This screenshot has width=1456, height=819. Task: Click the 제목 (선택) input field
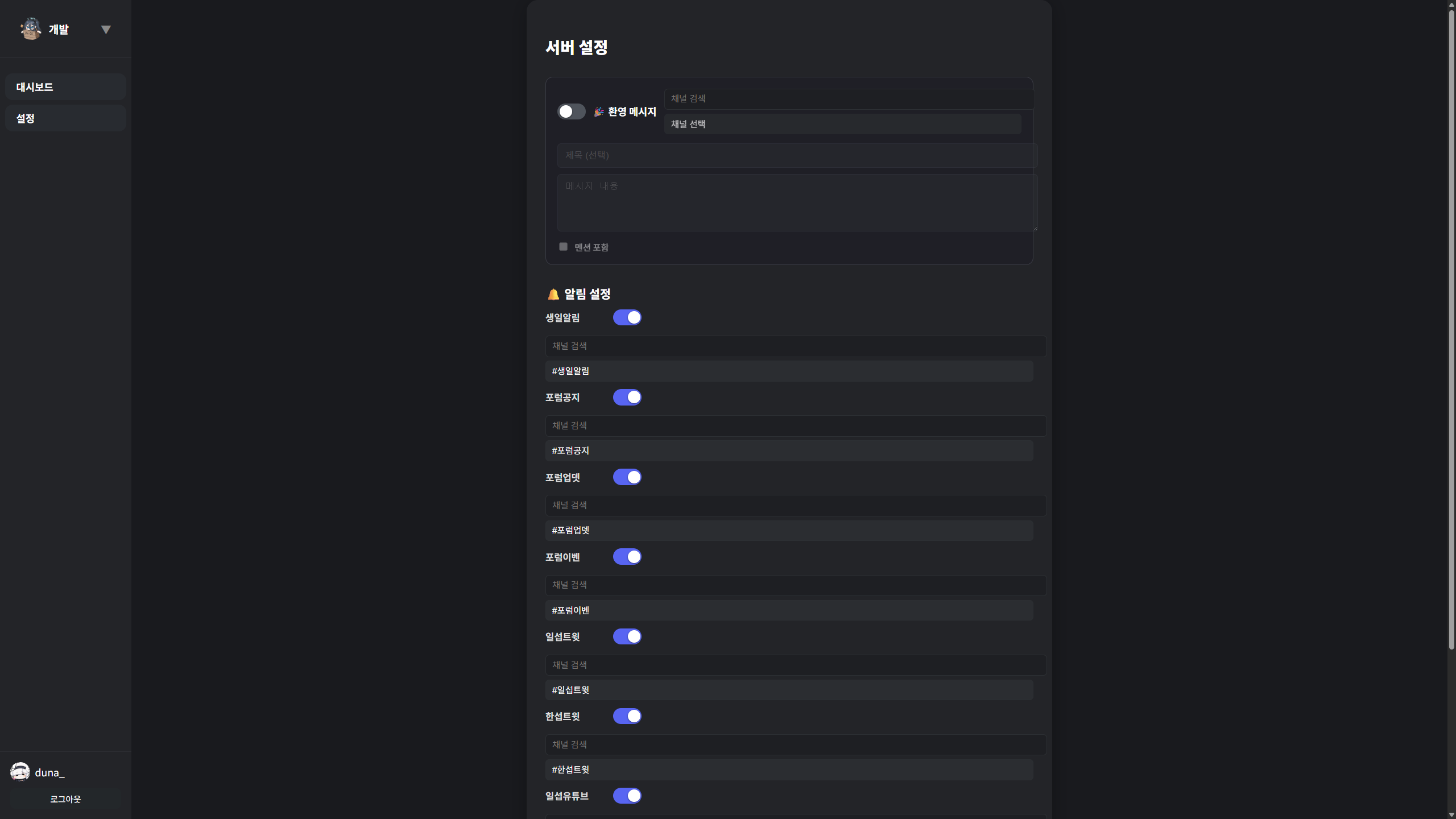[796, 155]
